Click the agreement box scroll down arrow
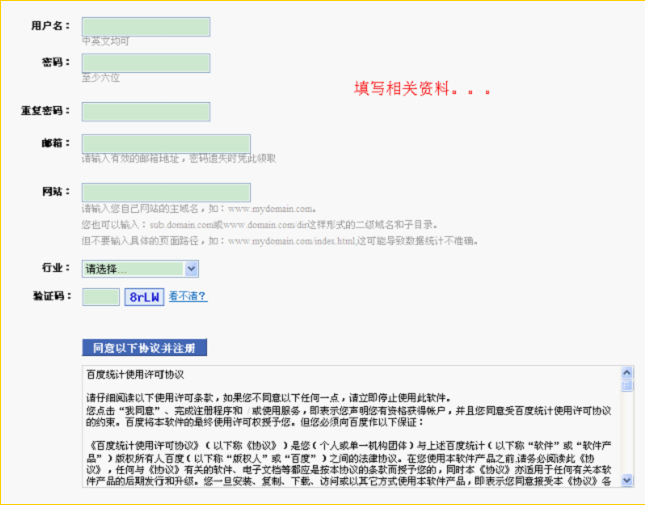This screenshot has width=645, height=505. click(x=627, y=481)
